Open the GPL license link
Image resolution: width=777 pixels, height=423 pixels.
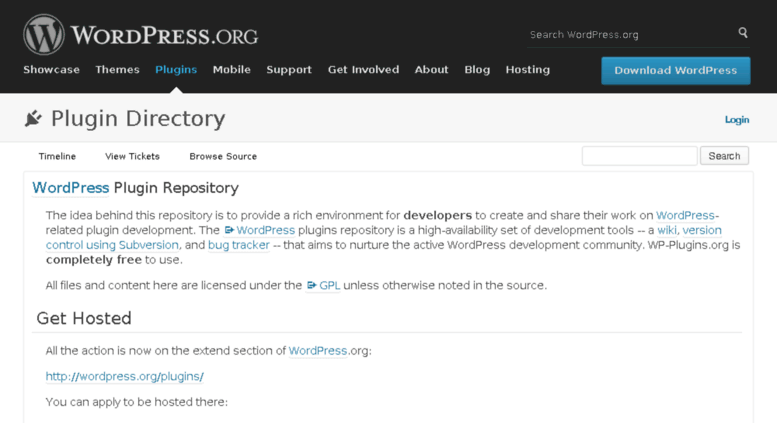(x=324, y=286)
